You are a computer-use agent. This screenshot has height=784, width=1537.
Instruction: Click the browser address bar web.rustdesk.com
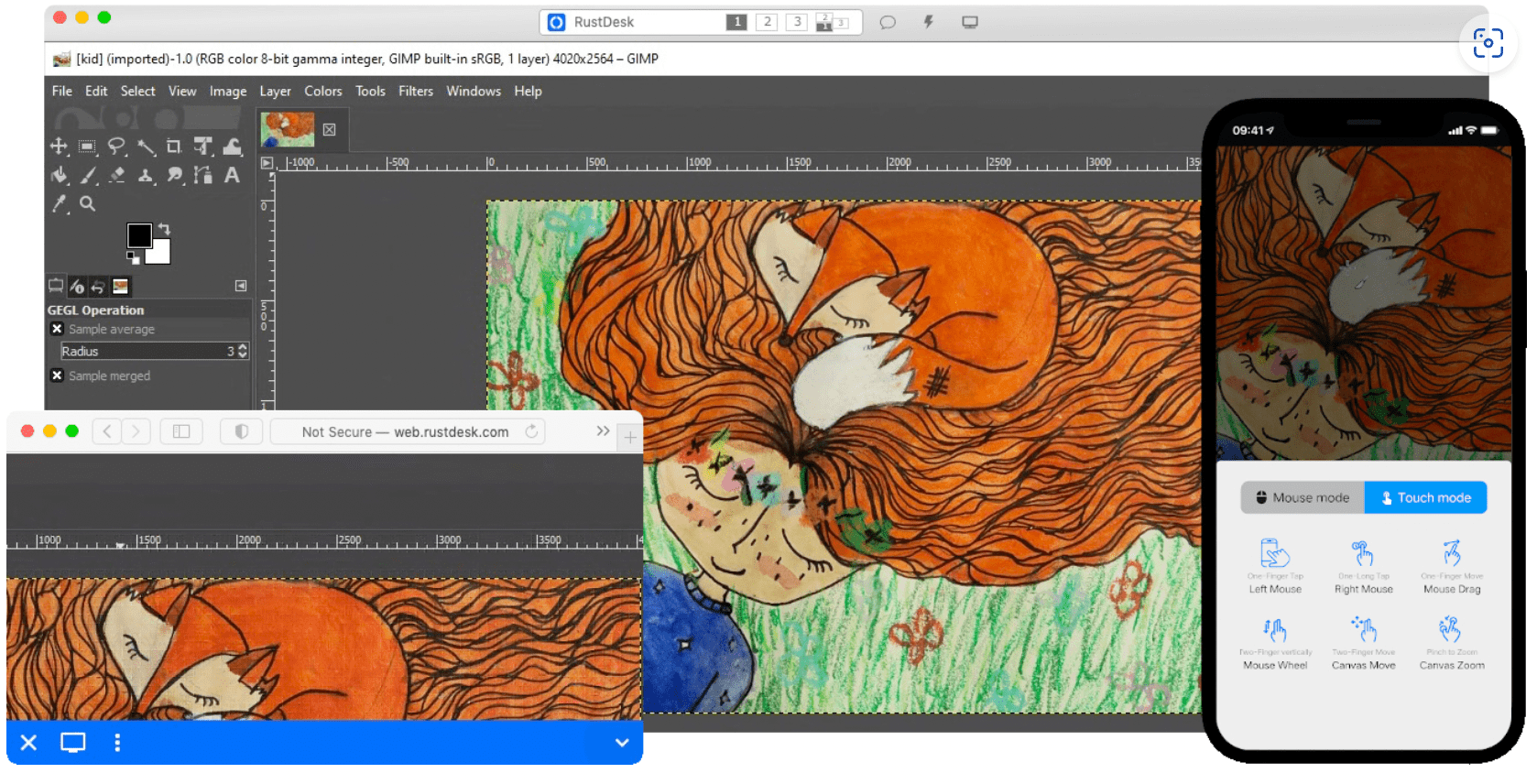[x=408, y=431]
